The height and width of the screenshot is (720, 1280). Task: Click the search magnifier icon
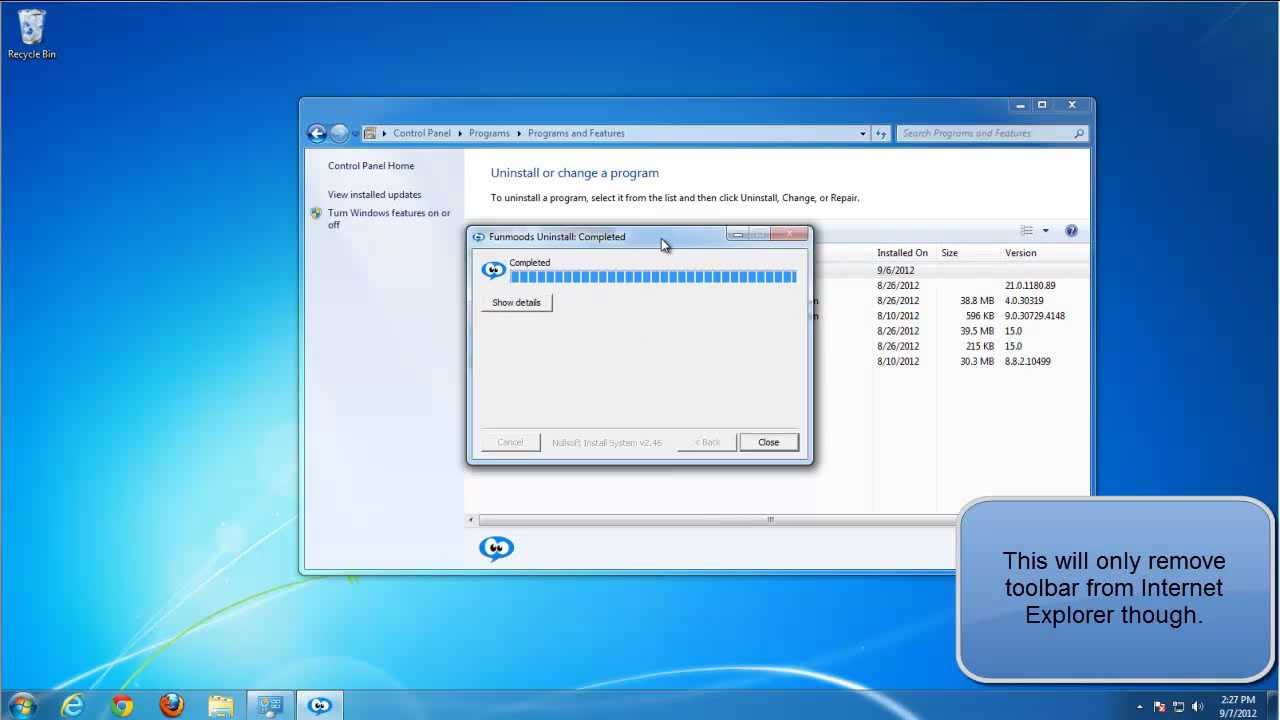(x=1079, y=133)
